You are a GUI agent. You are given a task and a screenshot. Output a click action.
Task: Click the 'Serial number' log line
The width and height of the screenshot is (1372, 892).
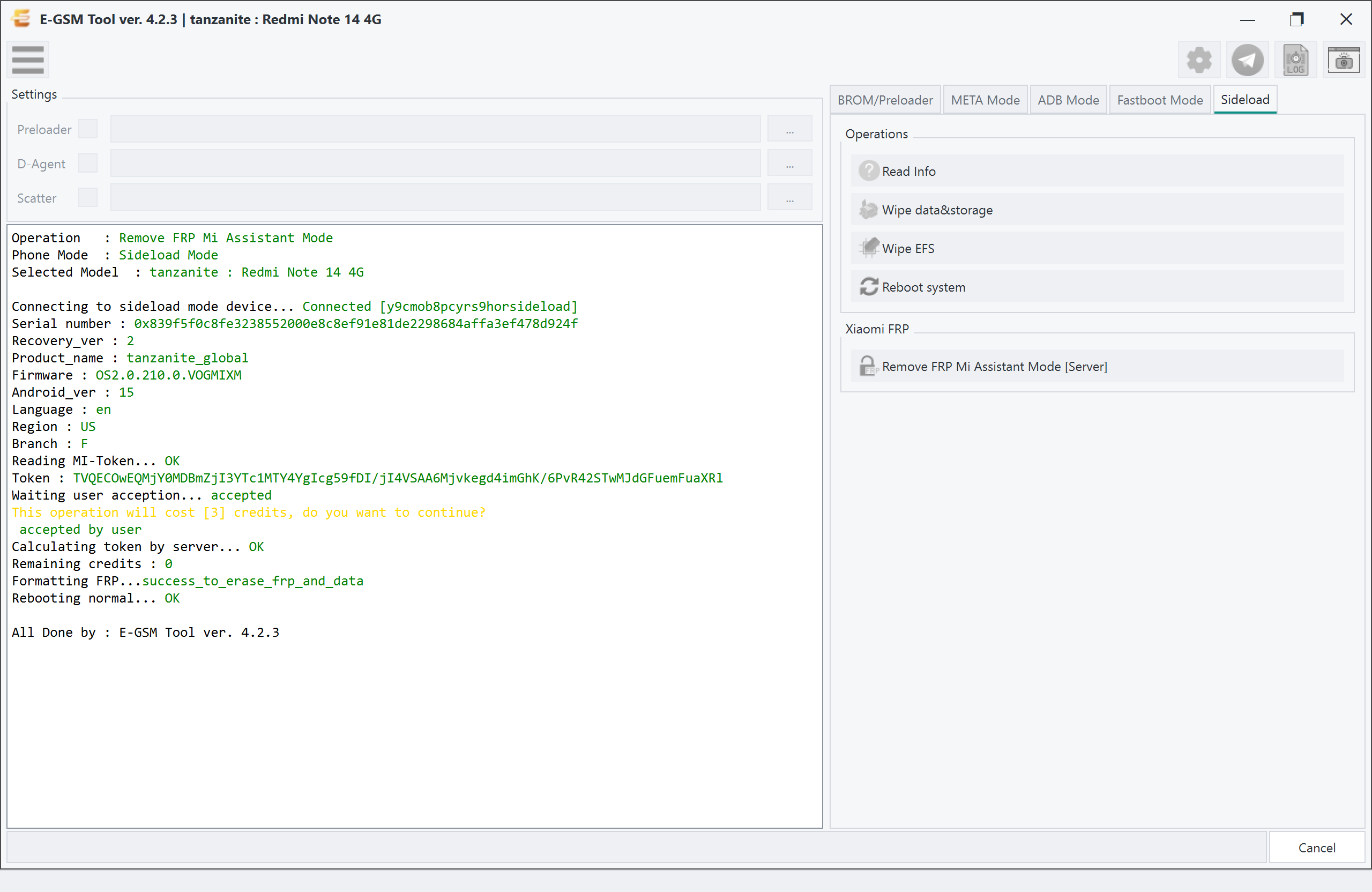pos(295,323)
